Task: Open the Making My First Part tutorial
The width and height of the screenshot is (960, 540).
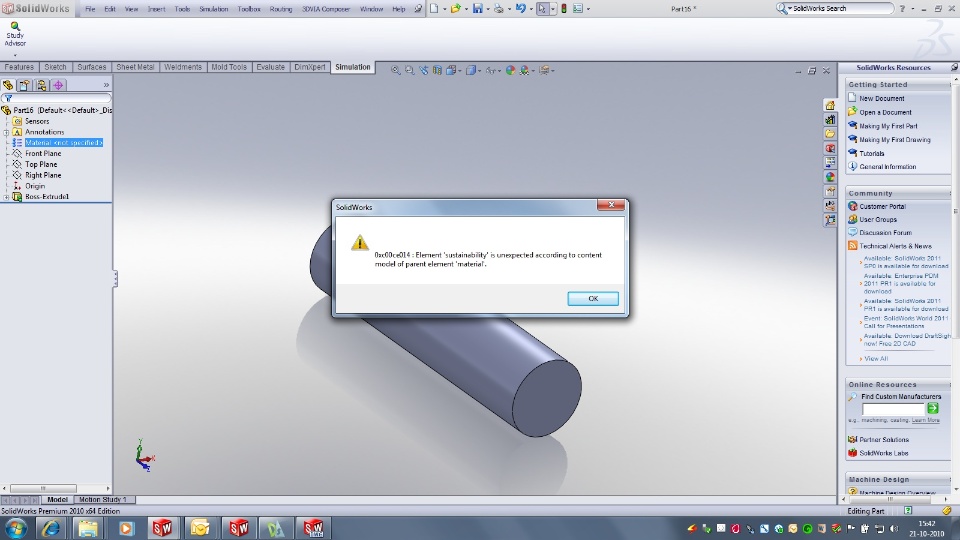Action: (888, 126)
